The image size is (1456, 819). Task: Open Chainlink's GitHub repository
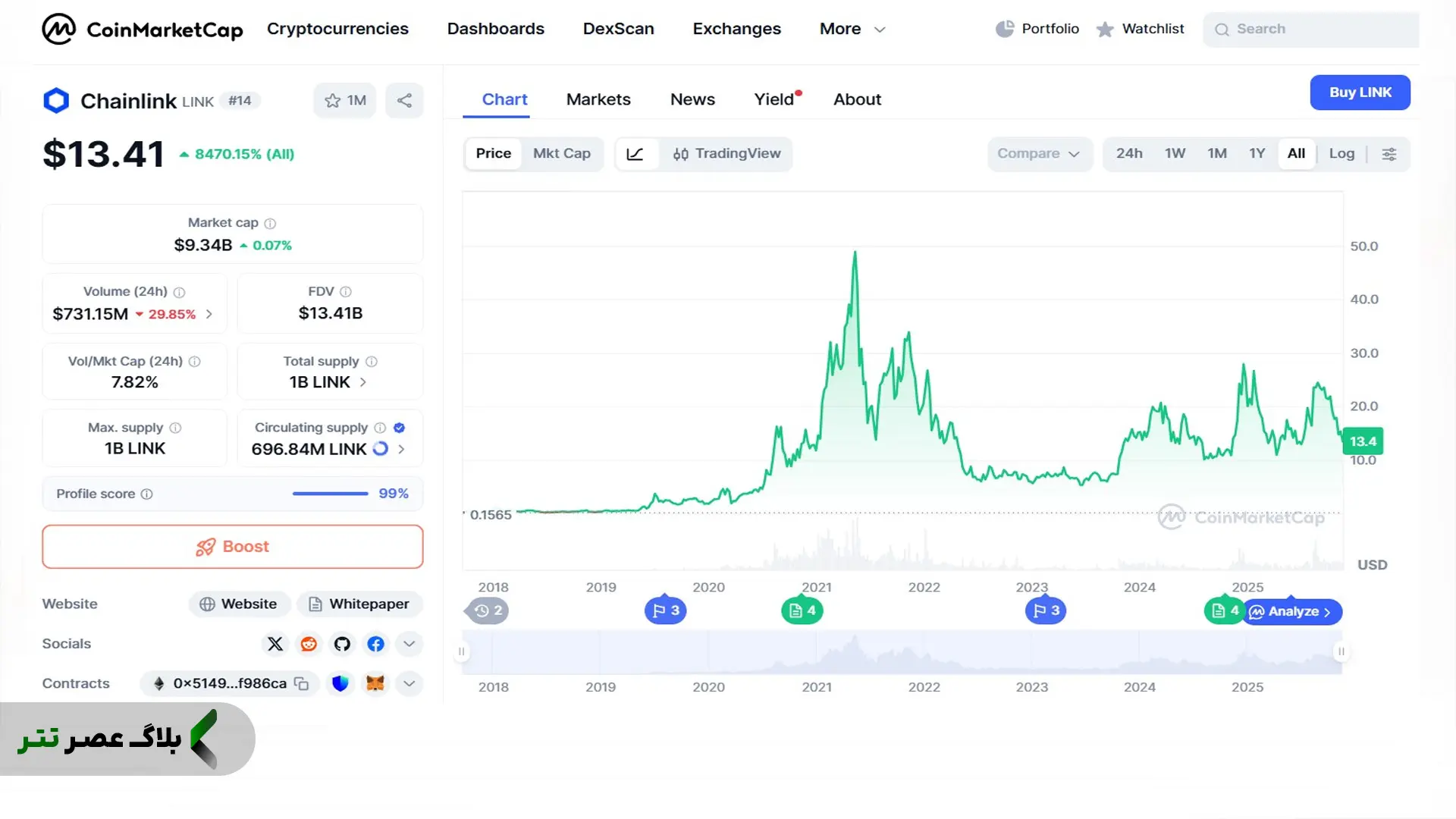342,644
